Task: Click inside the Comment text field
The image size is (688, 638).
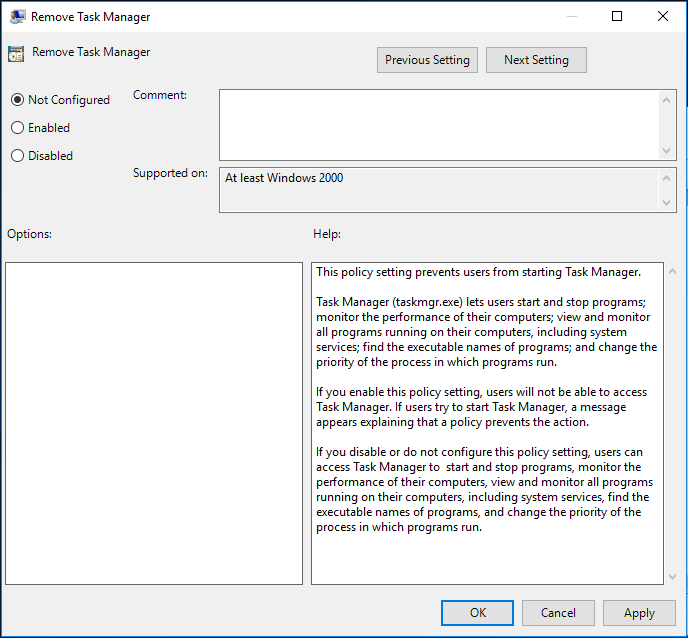Action: point(439,125)
